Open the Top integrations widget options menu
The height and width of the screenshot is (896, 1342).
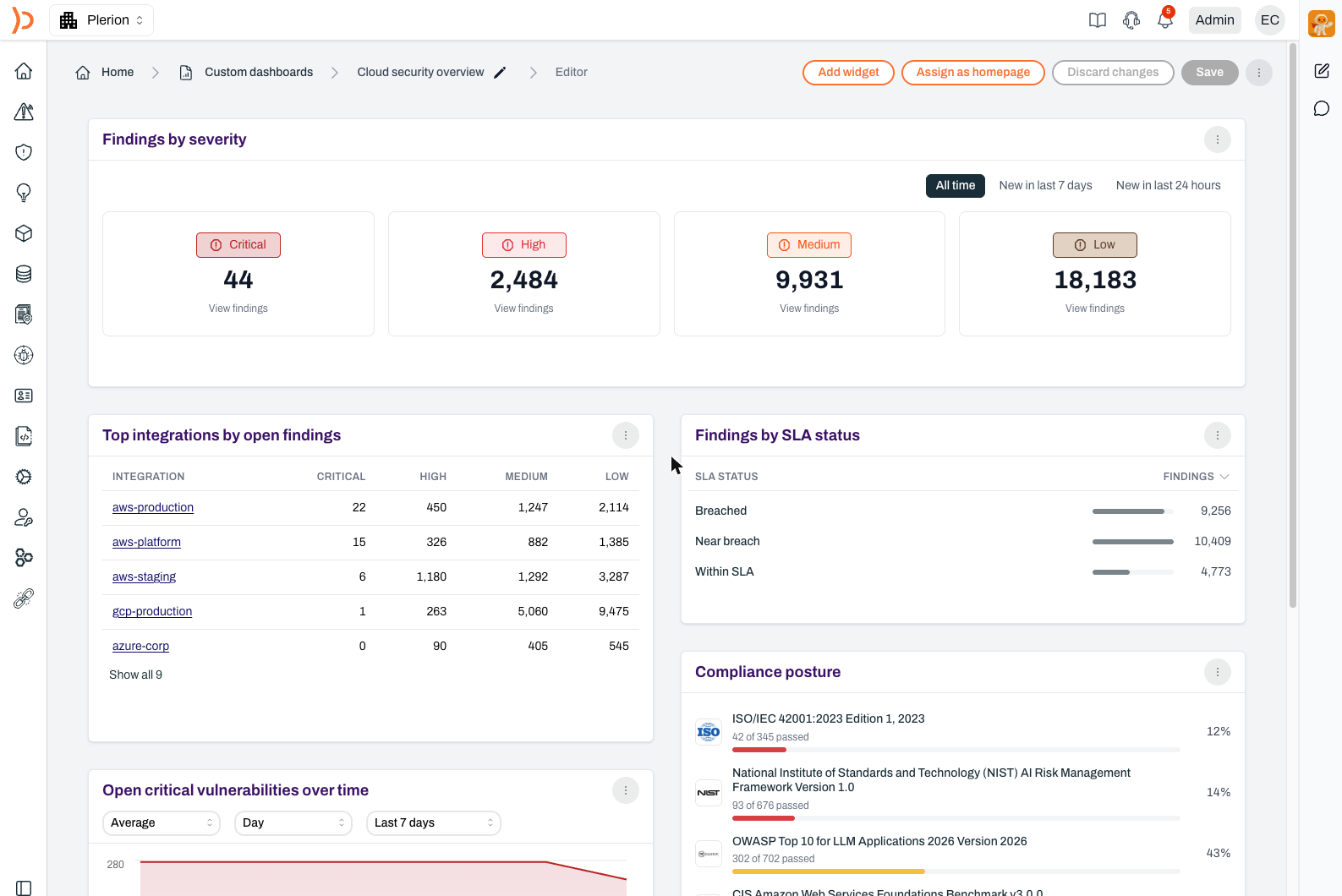pyautogui.click(x=625, y=435)
